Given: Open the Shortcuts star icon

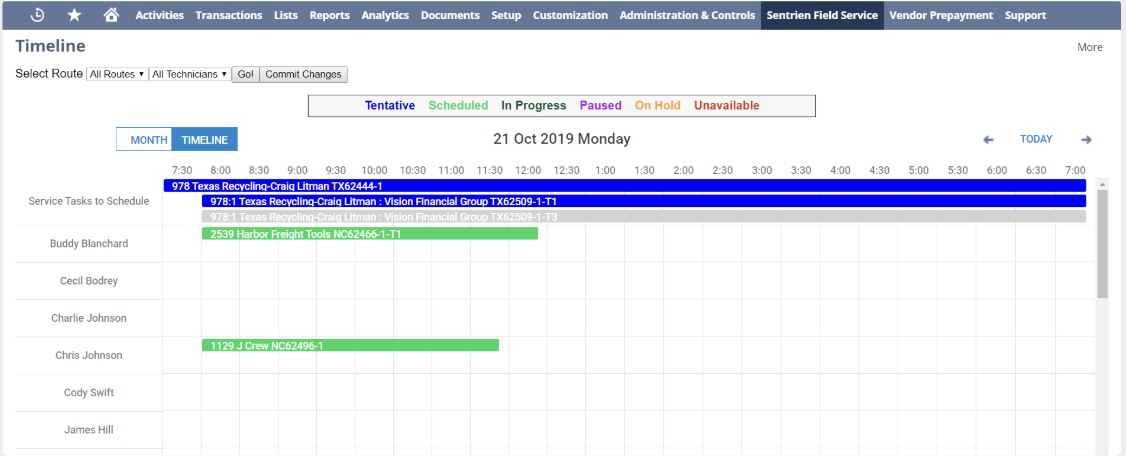Looking at the screenshot, I should coord(75,15).
